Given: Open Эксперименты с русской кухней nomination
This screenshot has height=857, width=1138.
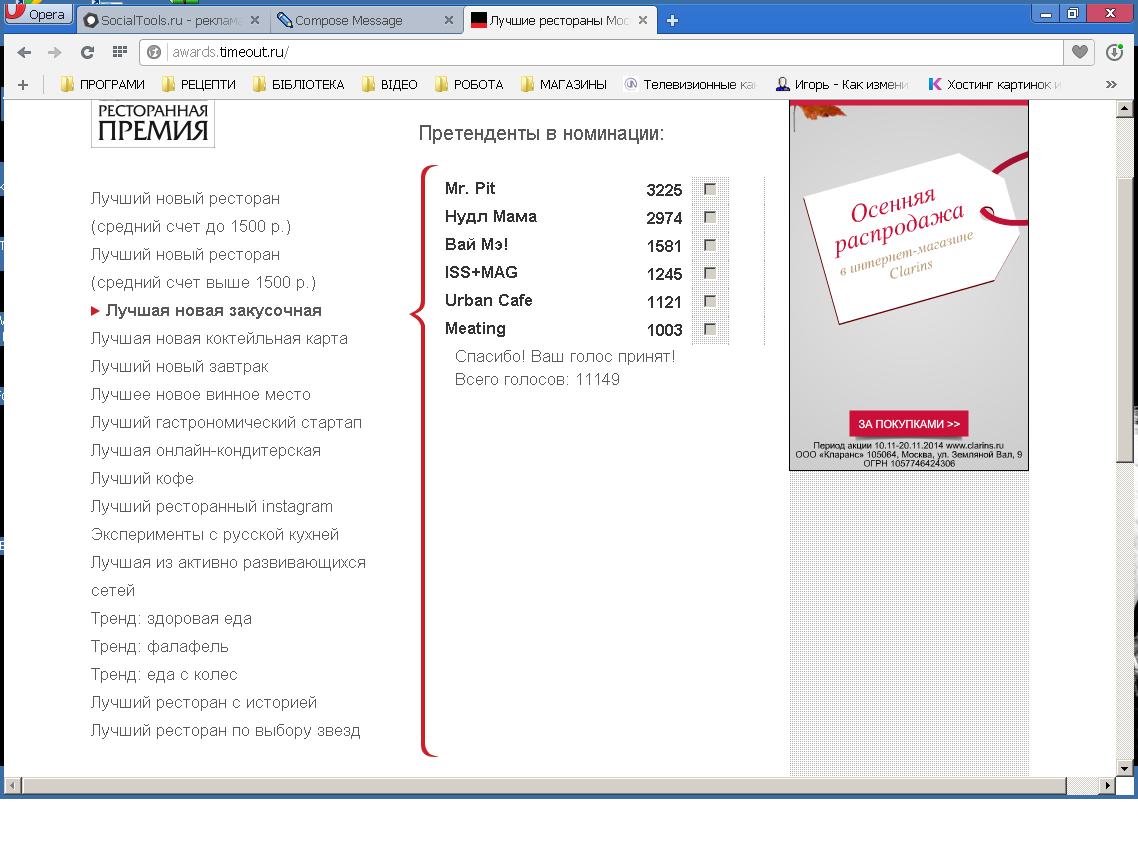Looking at the screenshot, I should coord(215,535).
